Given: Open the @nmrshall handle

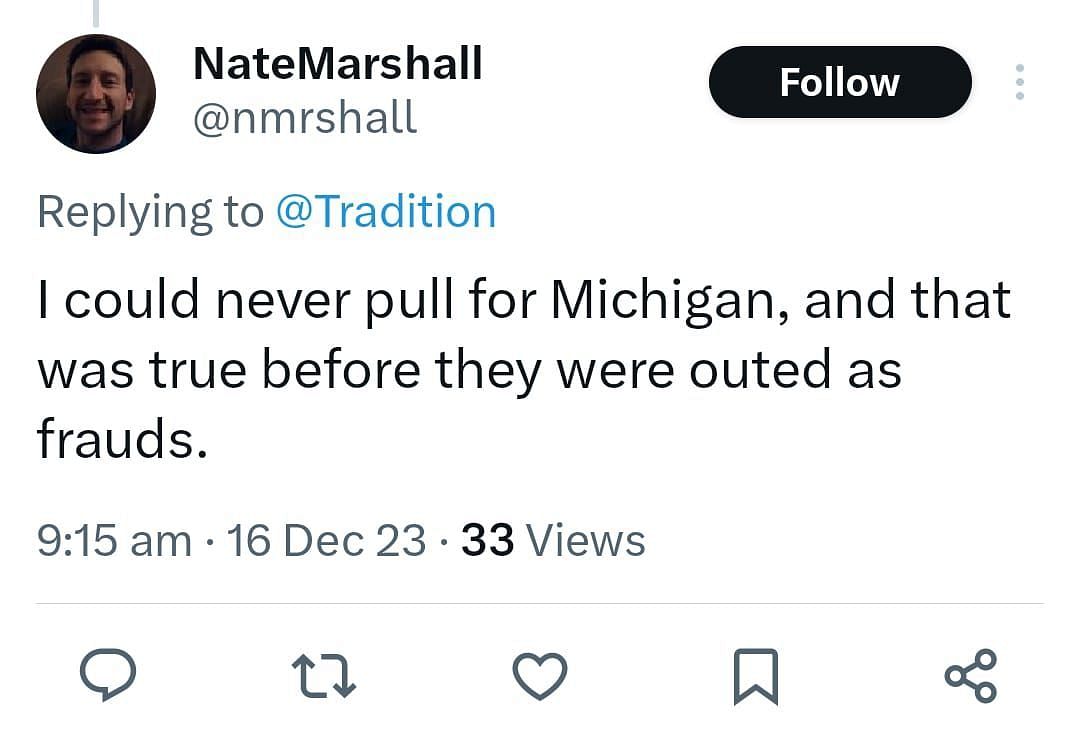Looking at the screenshot, I should click(x=304, y=118).
